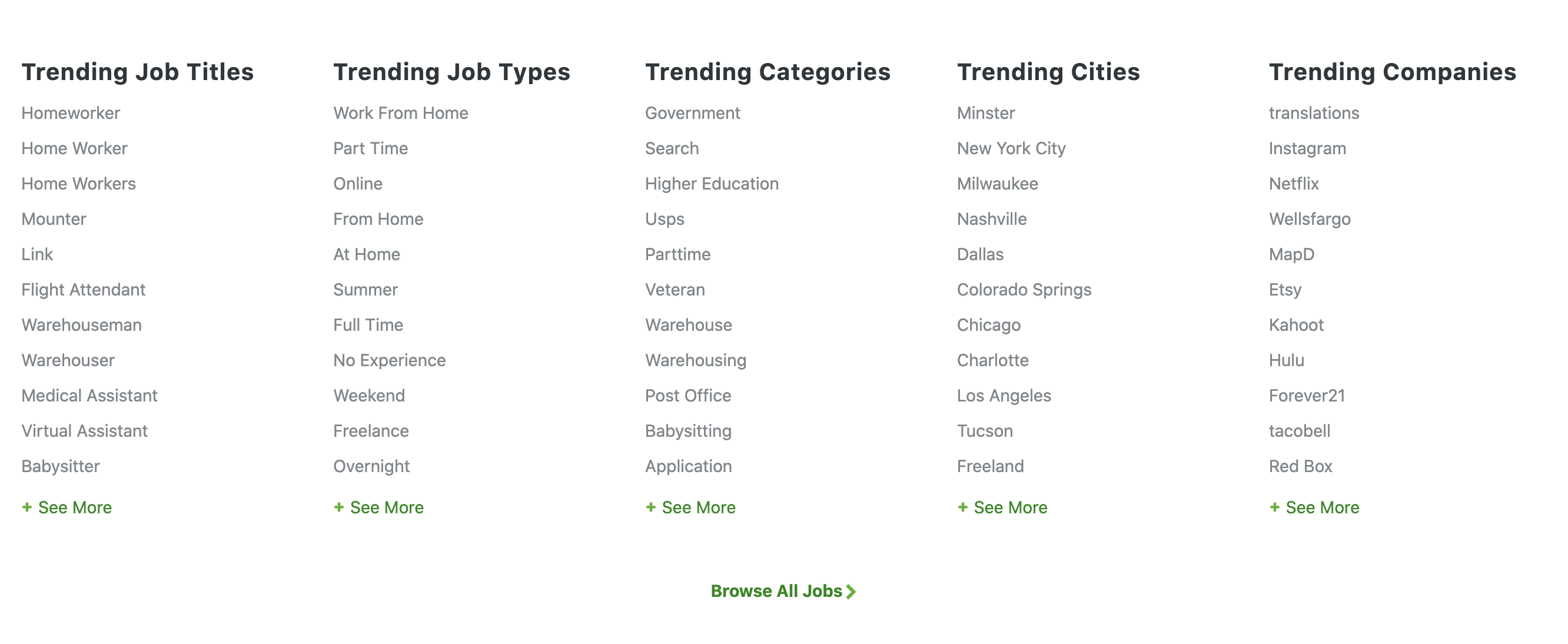This screenshot has width=1568, height=644.
Task: Select the Part Time job type
Action: tap(370, 148)
